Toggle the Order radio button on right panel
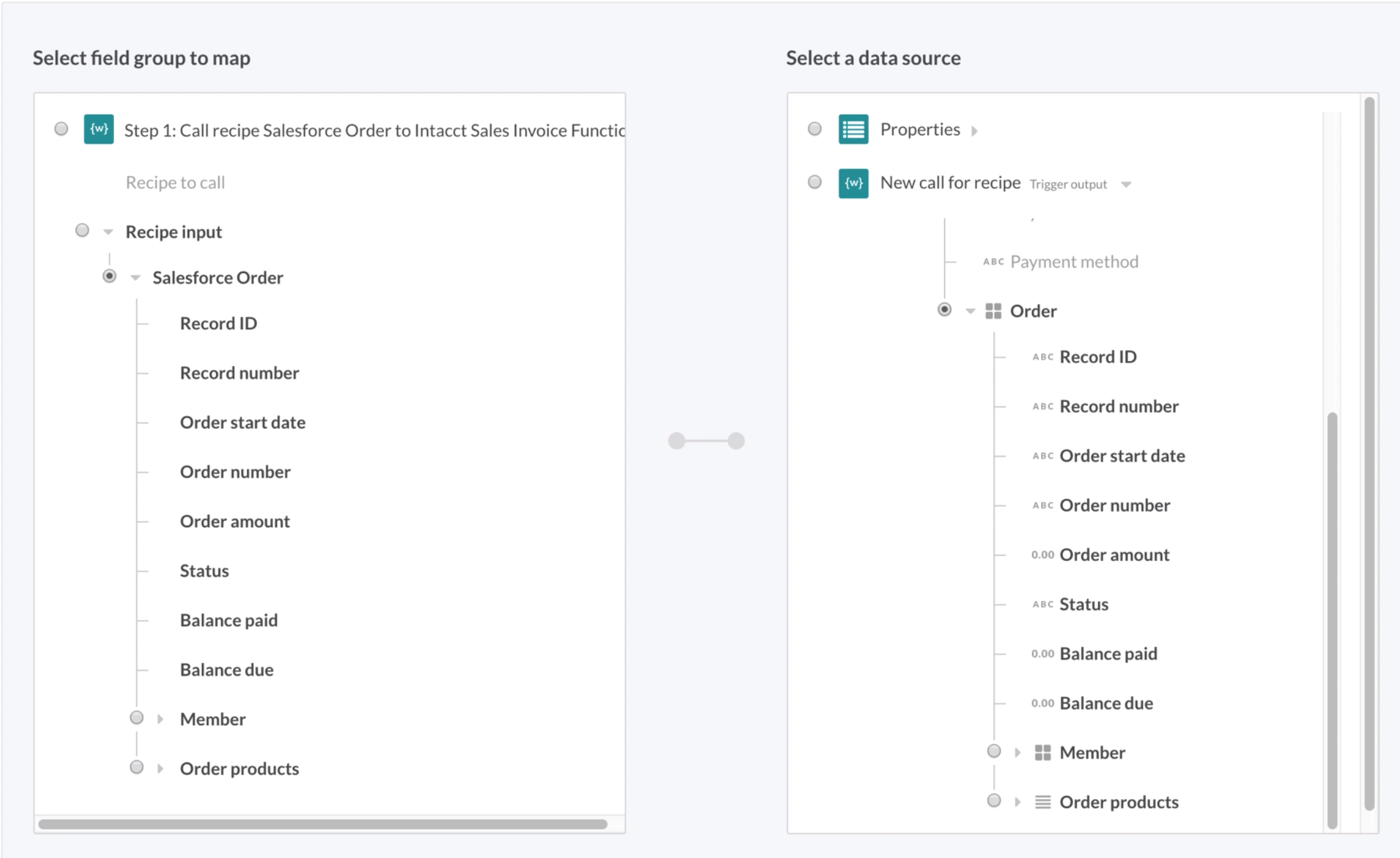 coord(943,308)
